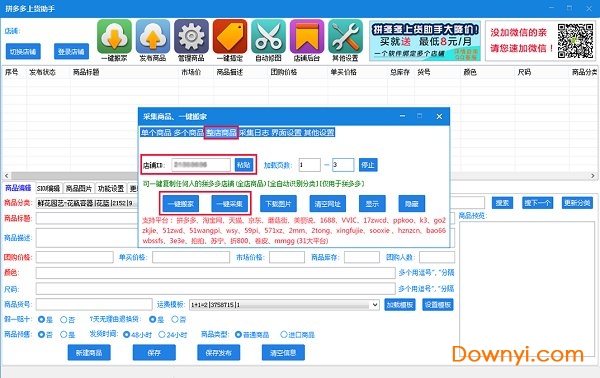The width and height of the screenshot is (600, 378).
Task: Open 店铺后台 purple bookmark icon
Action: tap(307, 36)
